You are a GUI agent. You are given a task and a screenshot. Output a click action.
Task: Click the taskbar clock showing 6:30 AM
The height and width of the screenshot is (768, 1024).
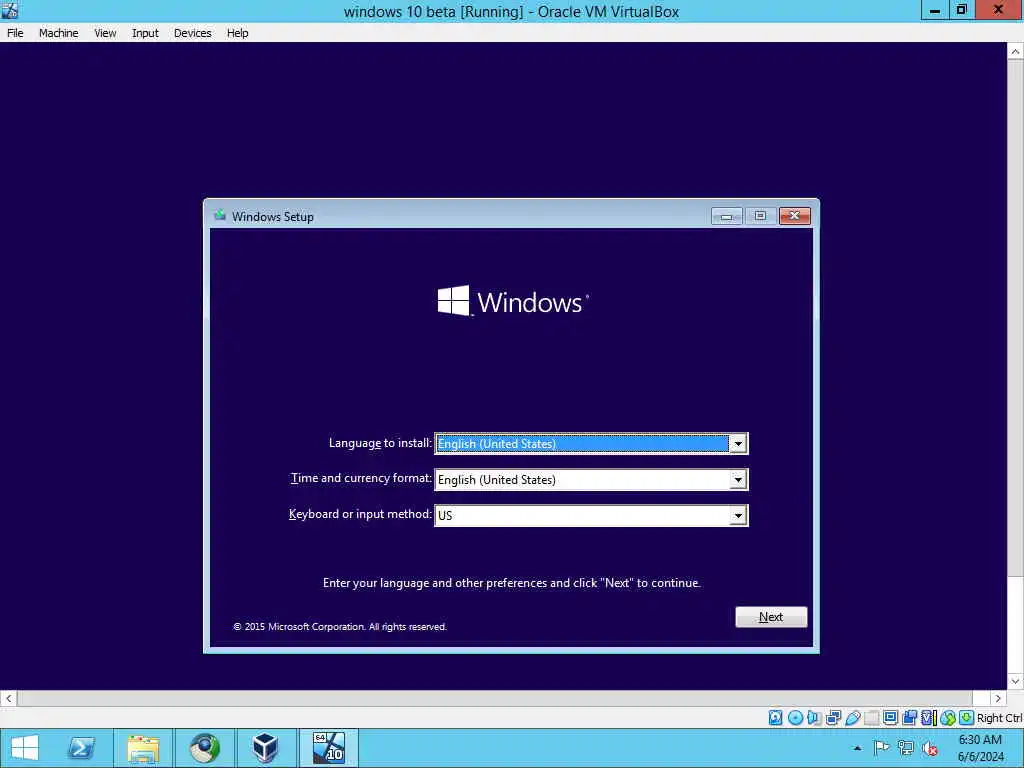click(x=980, y=748)
